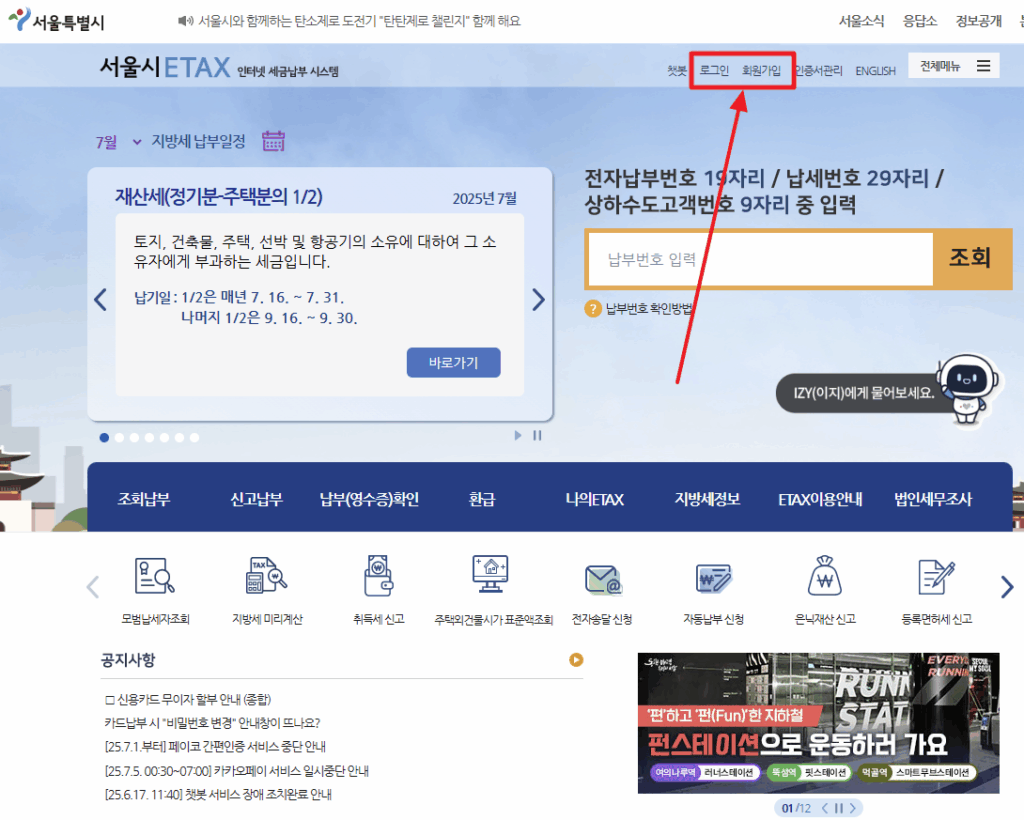Click the 탄소제로 챌린지 announcement text
Screen dimensions: 1024x820
click(x=359, y=21)
